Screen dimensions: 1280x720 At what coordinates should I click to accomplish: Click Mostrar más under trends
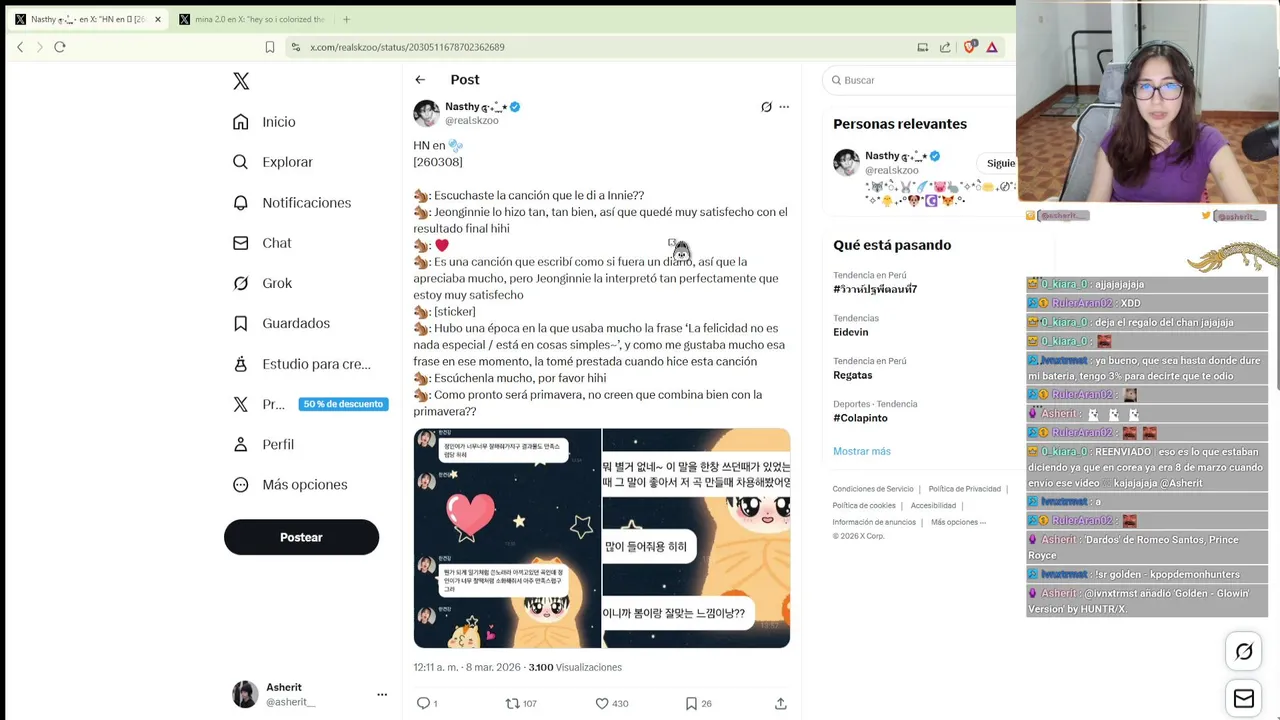(x=862, y=451)
